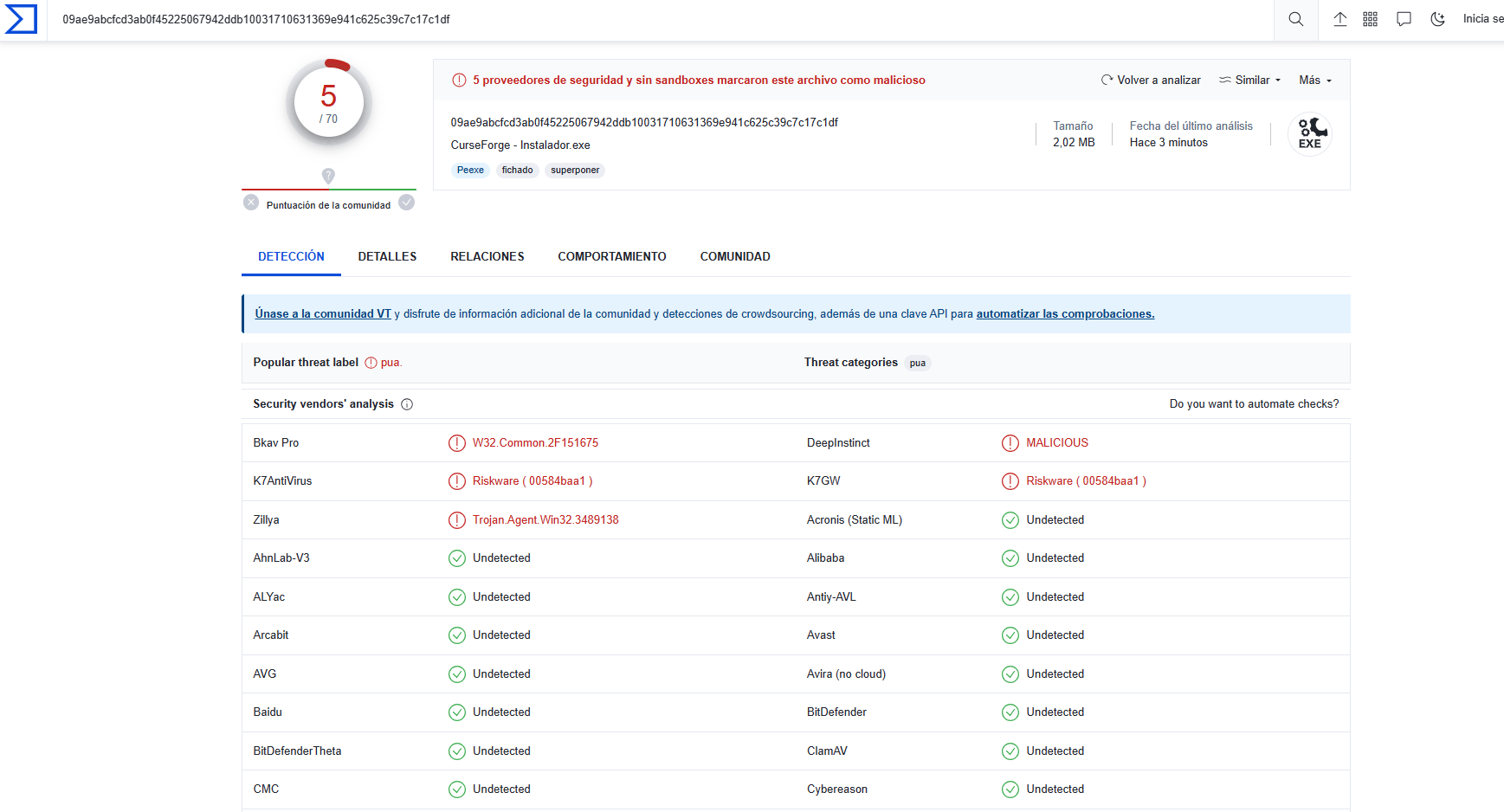
Task: Open the apps grid icon
Action: (x=1370, y=19)
